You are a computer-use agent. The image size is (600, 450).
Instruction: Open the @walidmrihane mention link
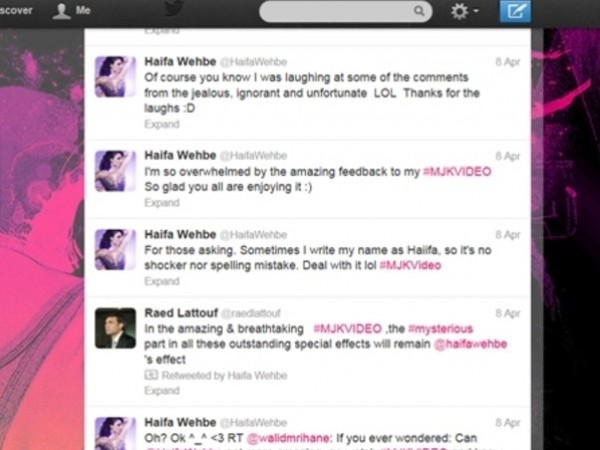click(x=288, y=438)
